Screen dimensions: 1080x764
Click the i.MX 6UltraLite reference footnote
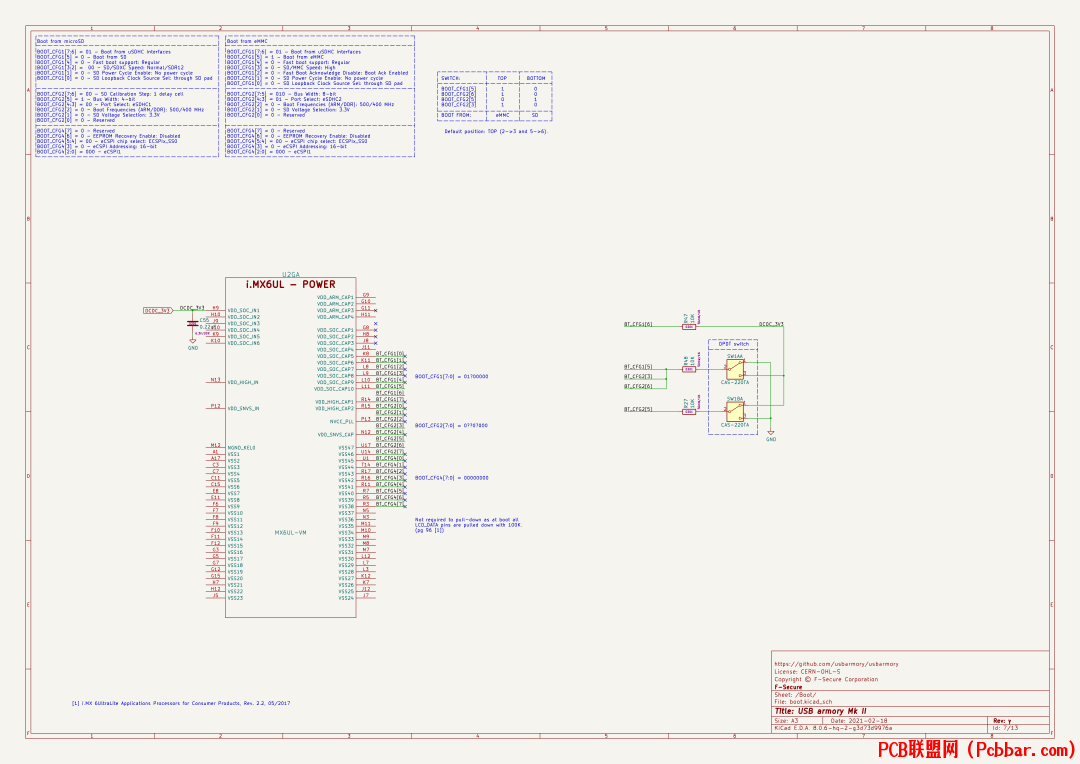click(x=181, y=703)
